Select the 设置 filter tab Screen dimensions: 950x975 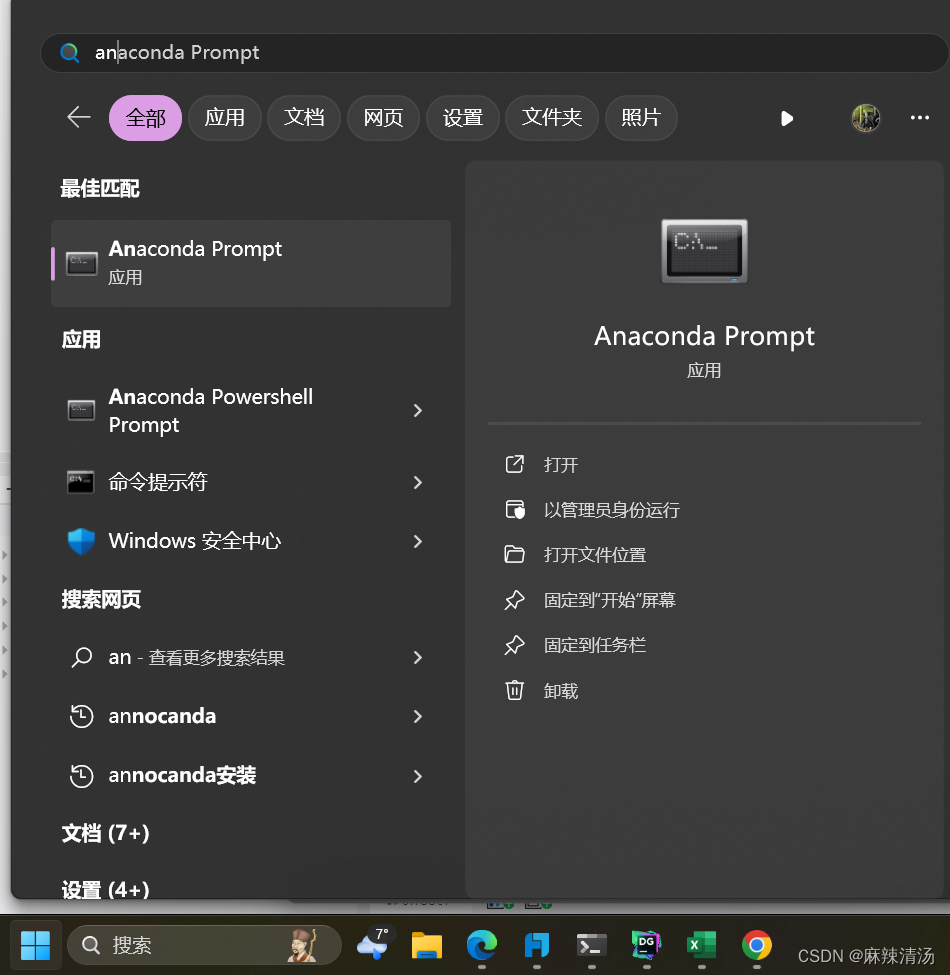463,118
